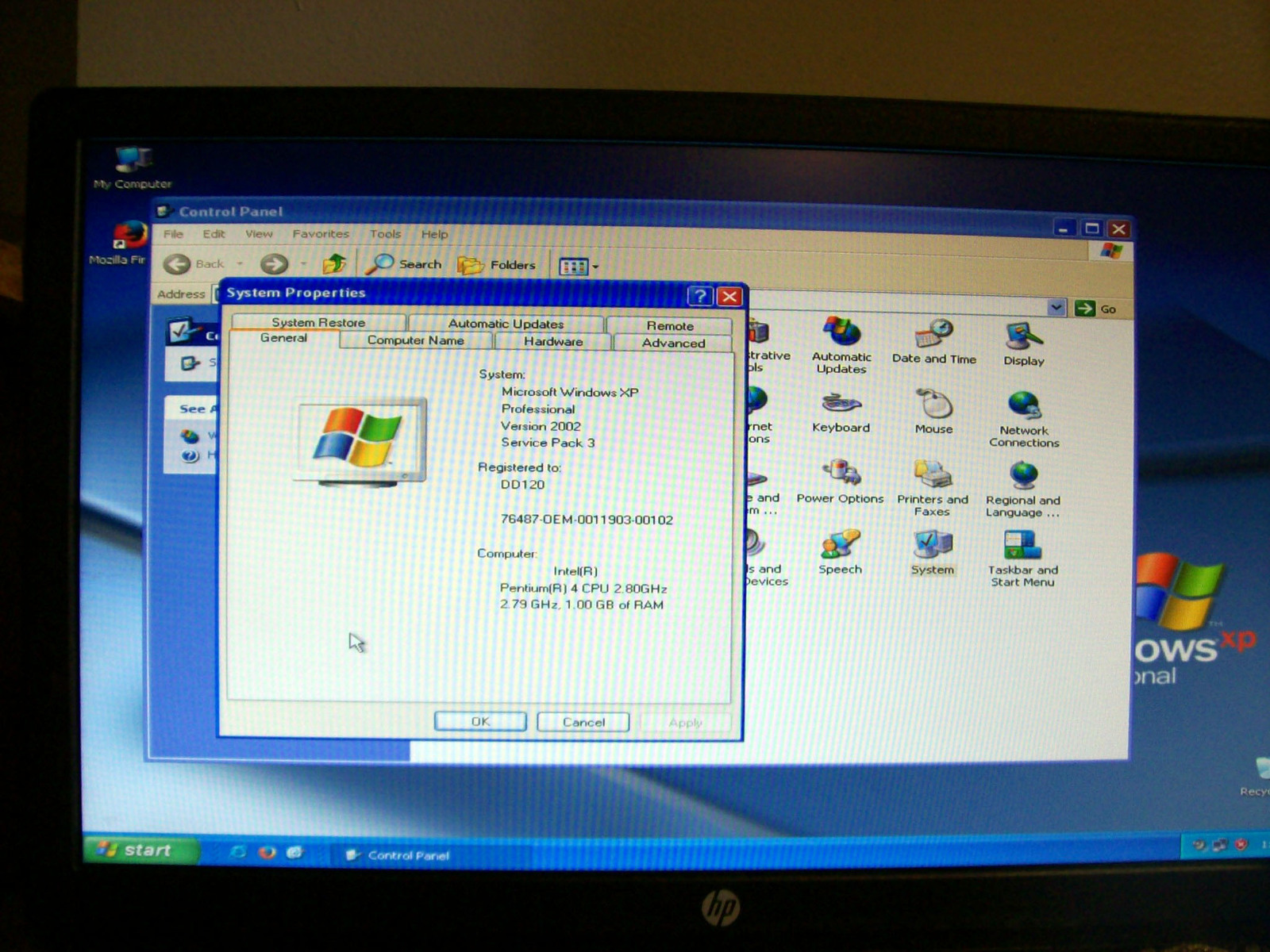Click OK in System Properties

pyautogui.click(x=480, y=722)
